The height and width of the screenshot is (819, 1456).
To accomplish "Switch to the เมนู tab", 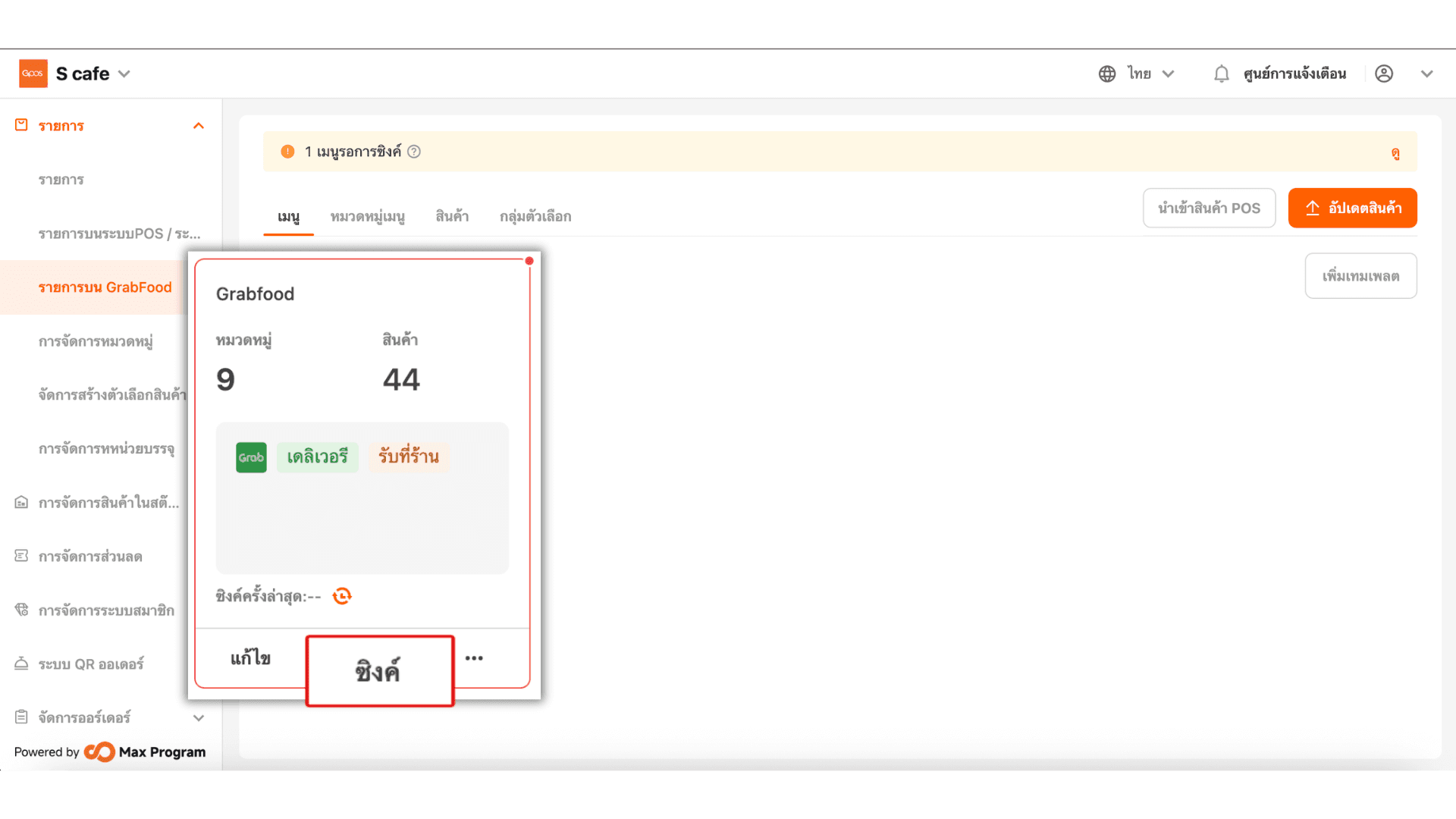I will pos(288,217).
